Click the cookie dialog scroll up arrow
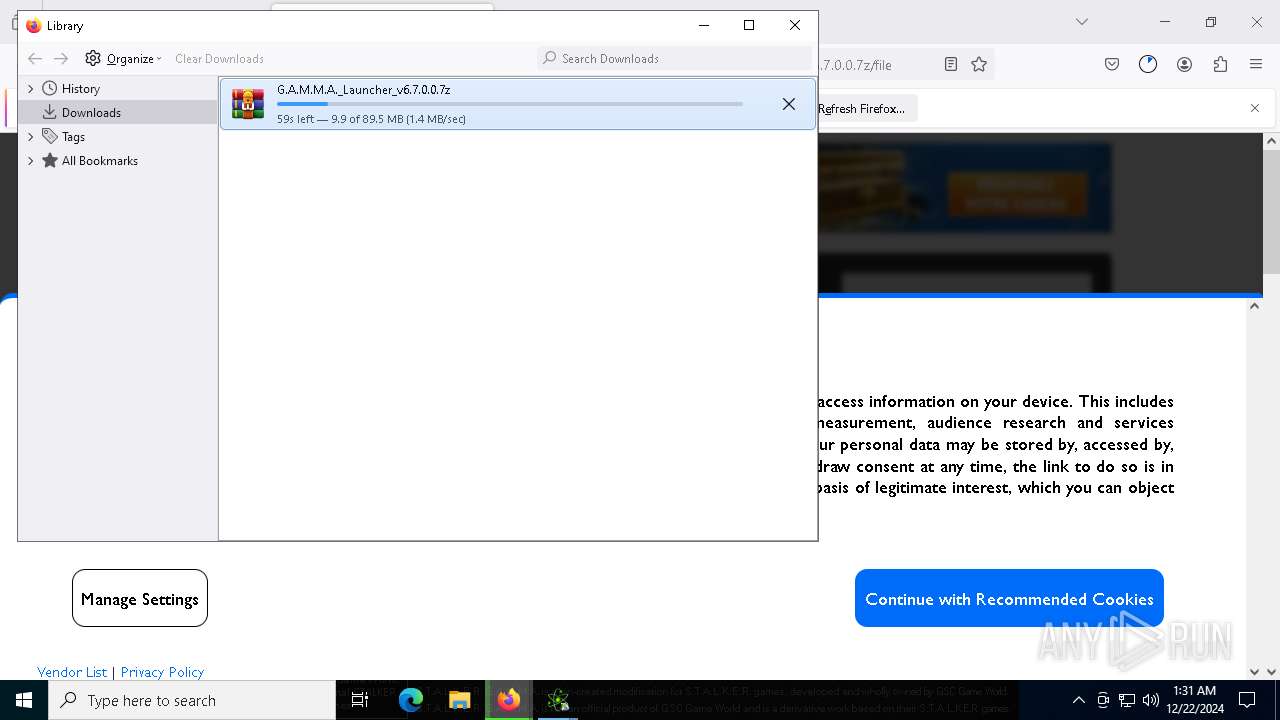1280x720 pixels. click(1254, 306)
